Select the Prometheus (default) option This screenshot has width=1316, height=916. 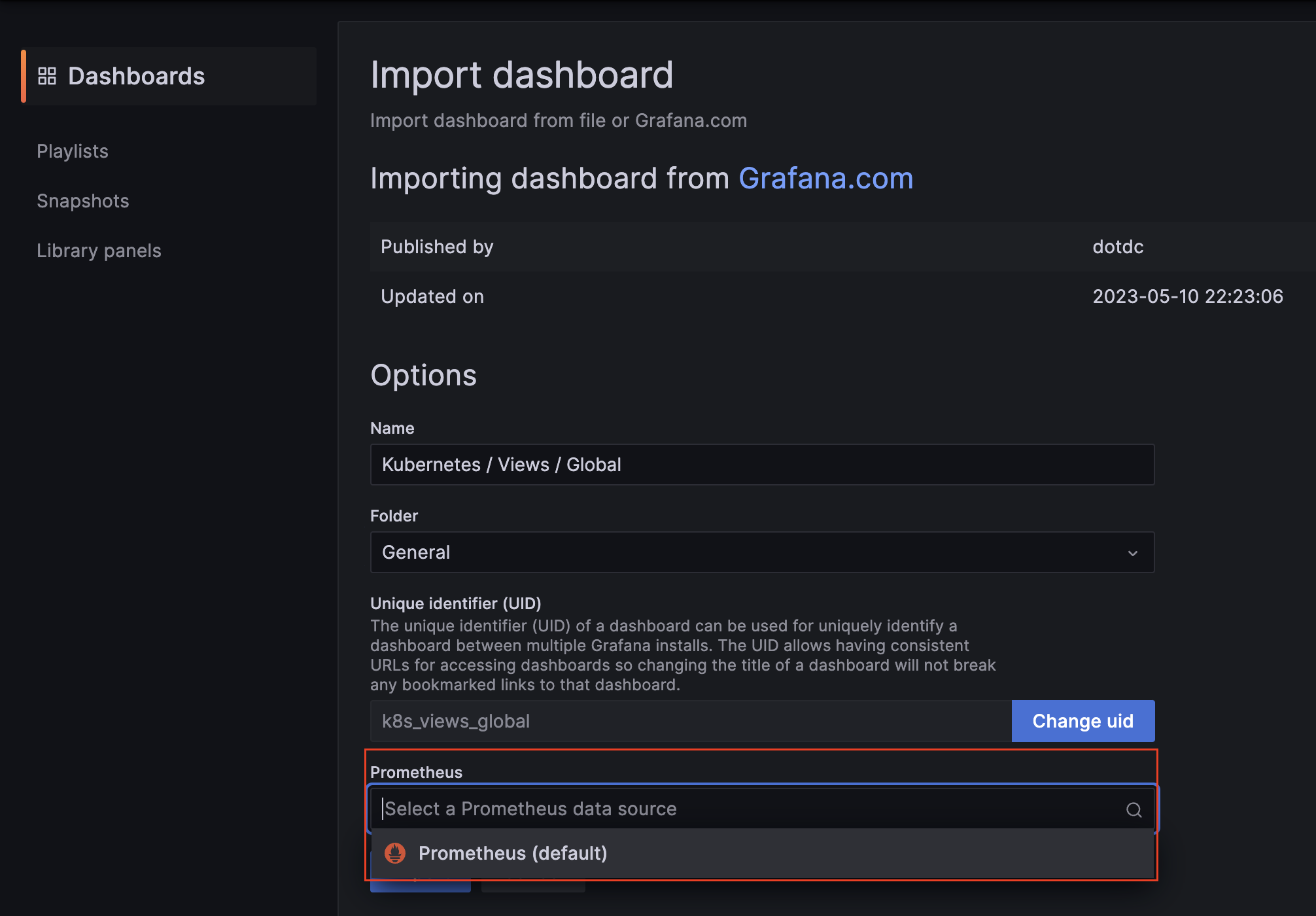513,853
